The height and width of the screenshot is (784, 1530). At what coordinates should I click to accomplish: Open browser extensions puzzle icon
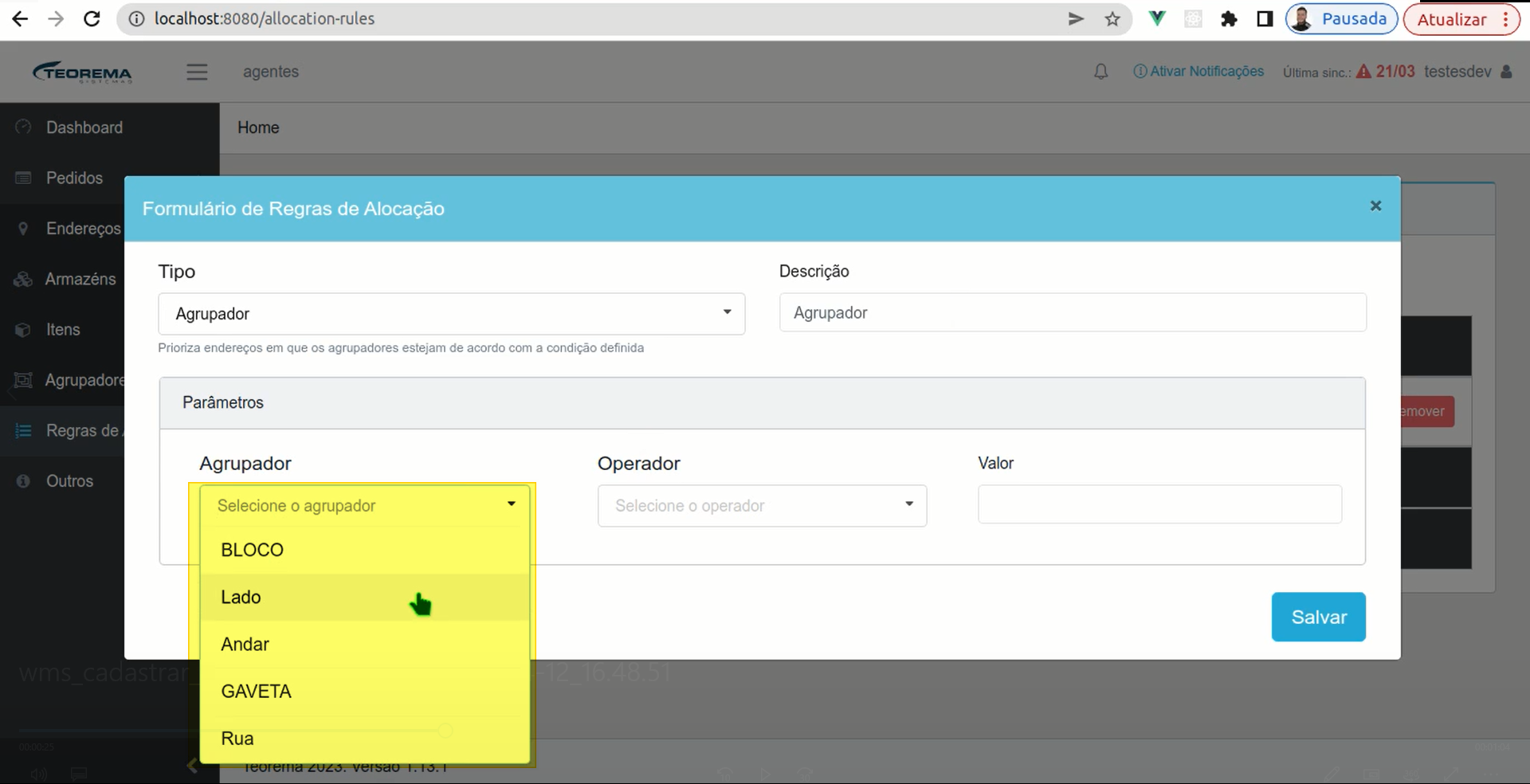(1229, 19)
